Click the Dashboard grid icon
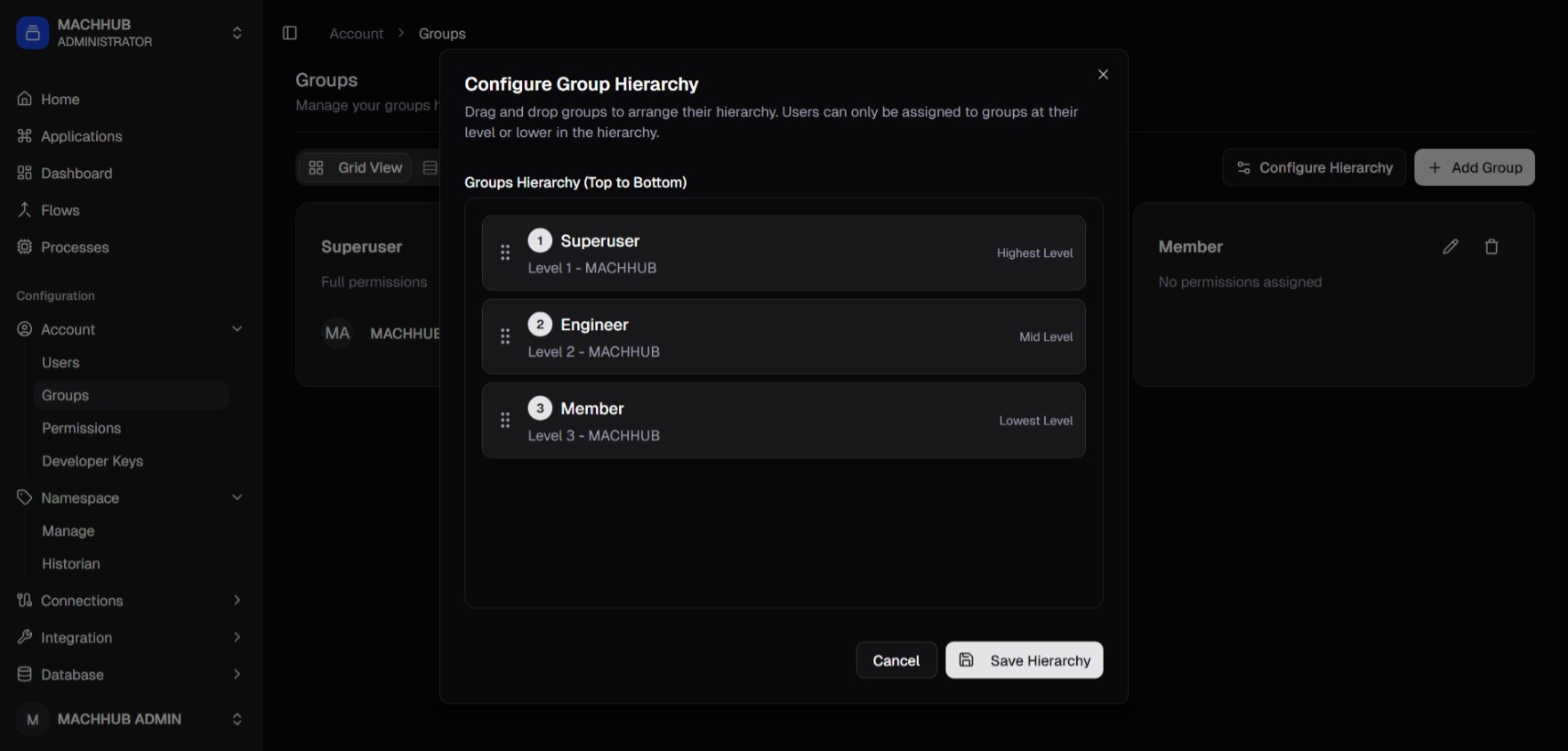Viewport: 1568px width, 751px height. point(25,173)
